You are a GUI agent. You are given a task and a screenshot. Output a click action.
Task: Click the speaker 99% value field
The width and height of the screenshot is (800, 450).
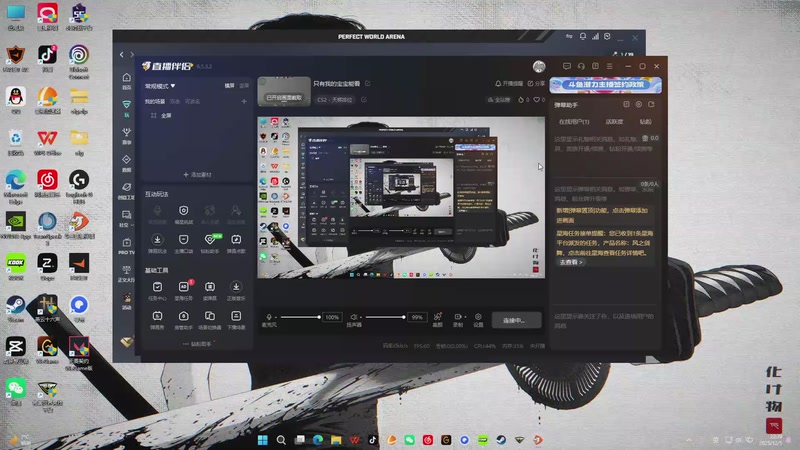[x=417, y=317]
